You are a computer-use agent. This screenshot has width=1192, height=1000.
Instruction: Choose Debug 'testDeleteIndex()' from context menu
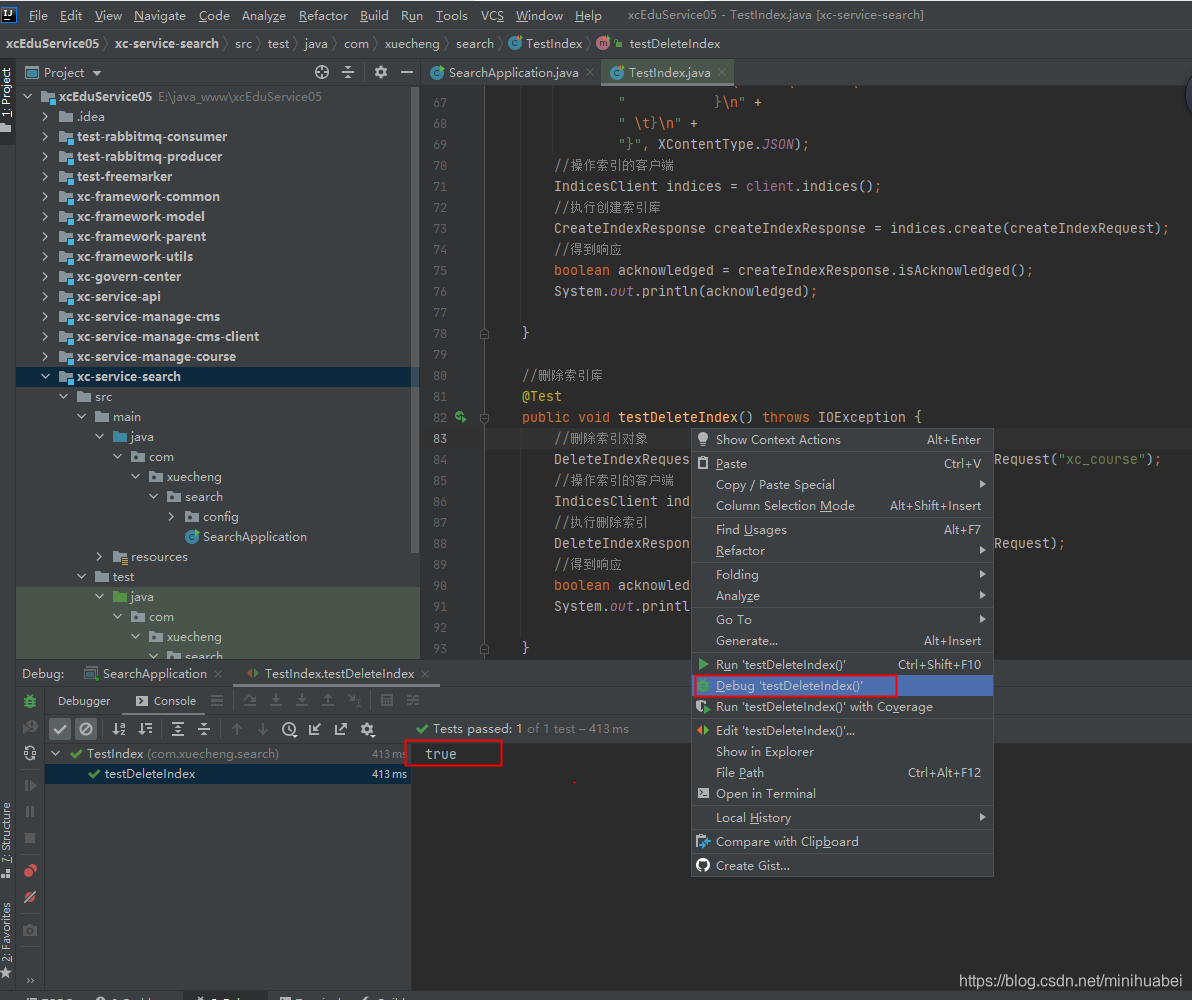842,686
